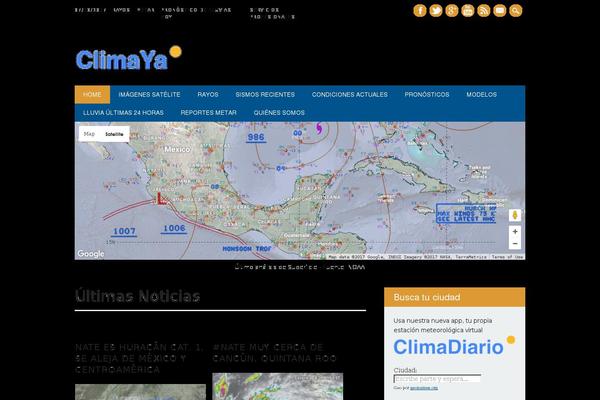The image size is (600, 400).
Task: Subscribe via the RSS feed icon
Action: [x=484, y=11]
